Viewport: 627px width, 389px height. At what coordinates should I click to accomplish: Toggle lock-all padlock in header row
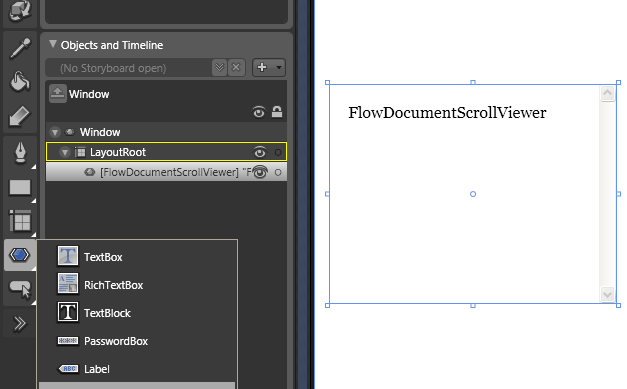(x=277, y=112)
